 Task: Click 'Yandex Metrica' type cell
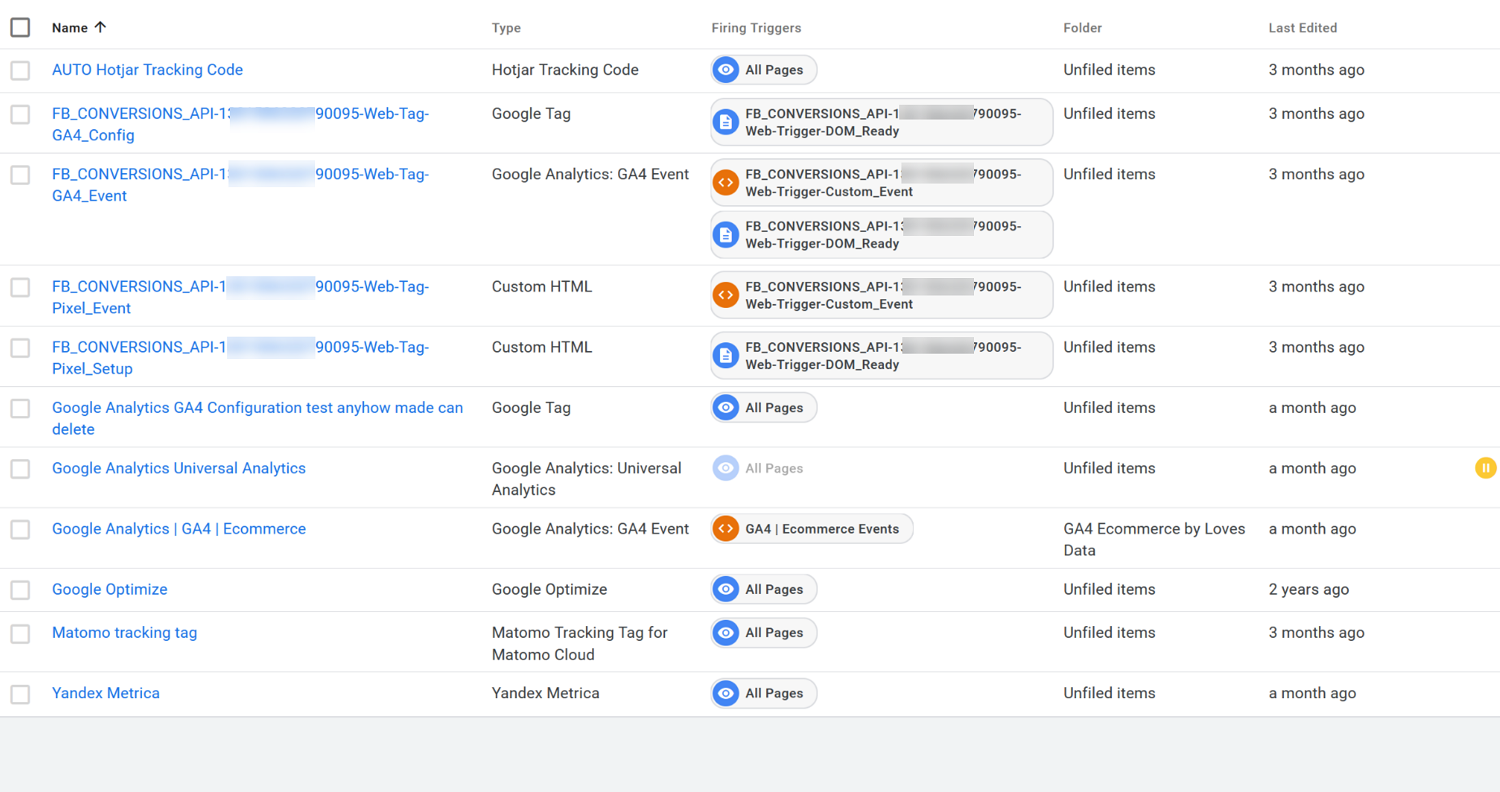coord(546,693)
